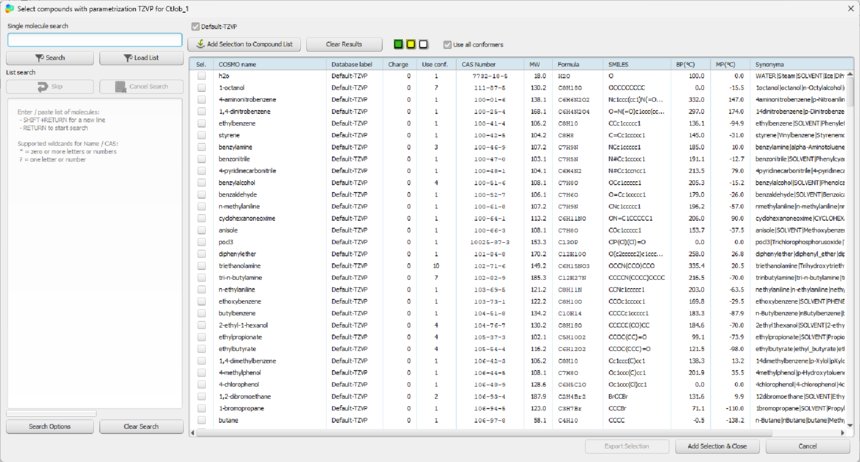The width and height of the screenshot is (860, 462).
Task: Click the application icon in title bar
Action: pos(9,8)
